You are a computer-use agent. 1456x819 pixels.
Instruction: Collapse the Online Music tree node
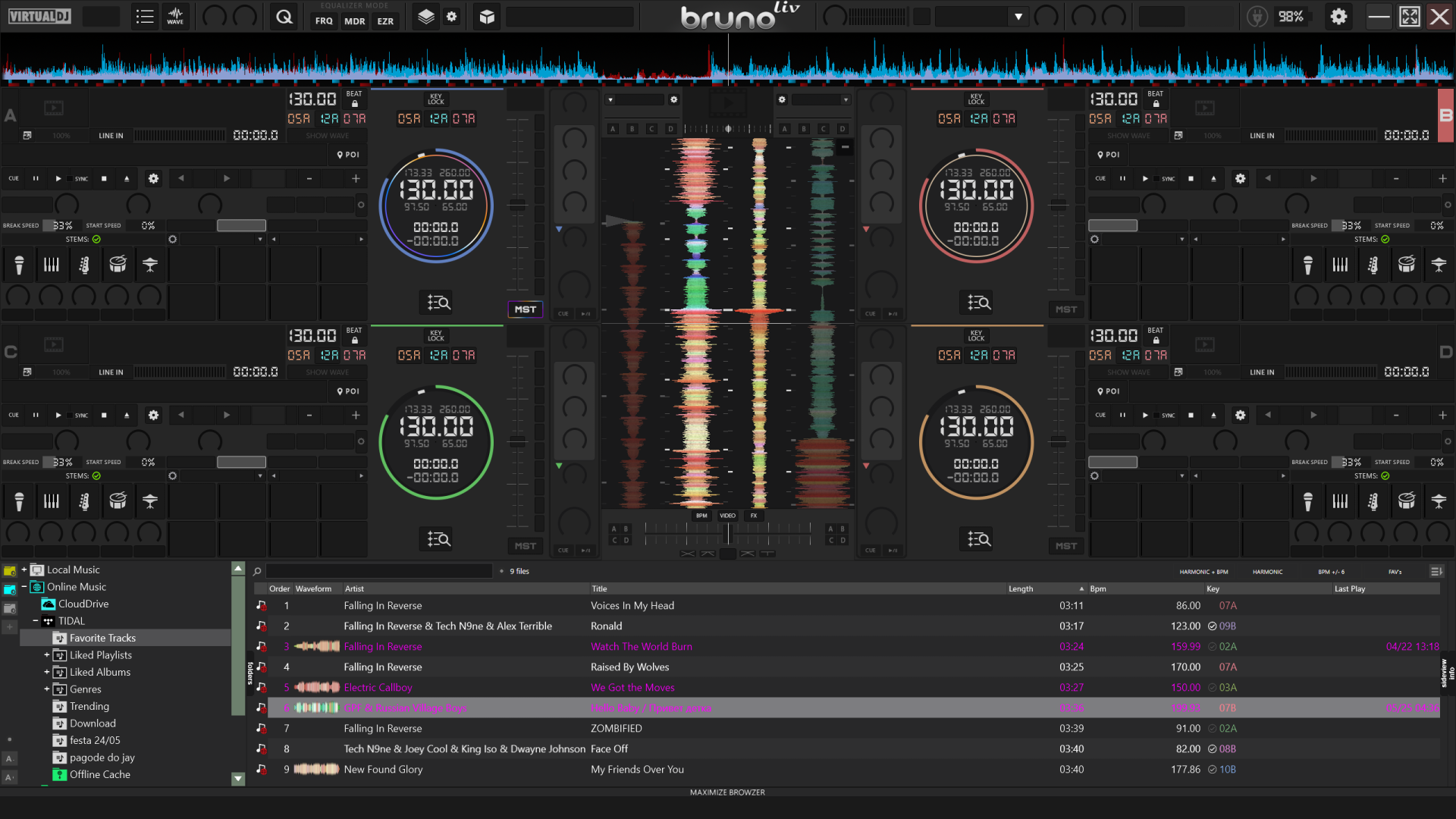coord(24,587)
